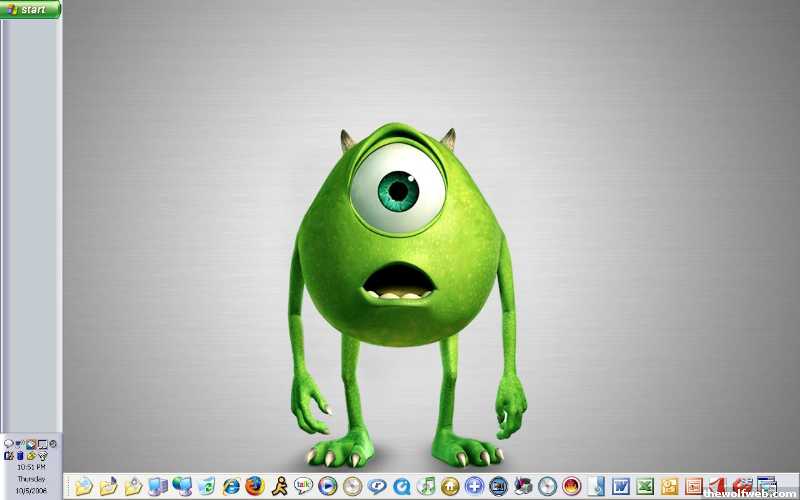Open the Recycle Bin shortcut
The width and height of the screenshot is (800, 500).
pos(206,486)
